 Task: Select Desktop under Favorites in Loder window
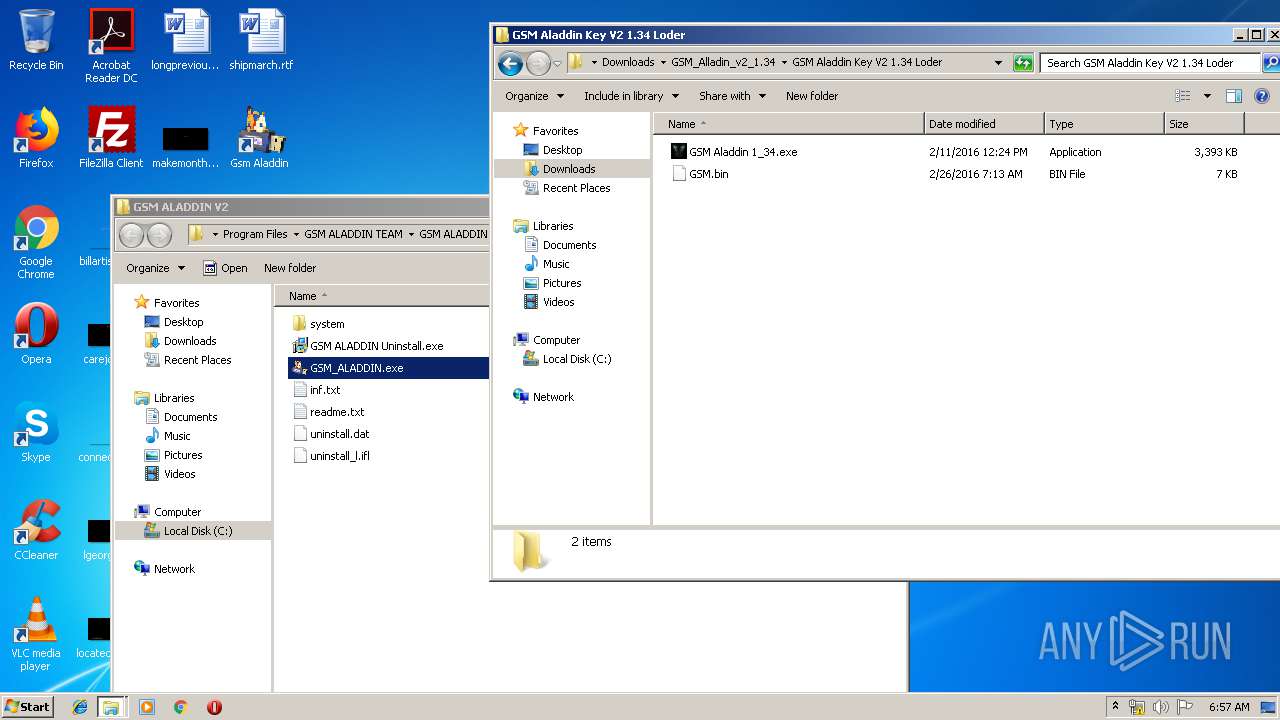tap(562, 150)
